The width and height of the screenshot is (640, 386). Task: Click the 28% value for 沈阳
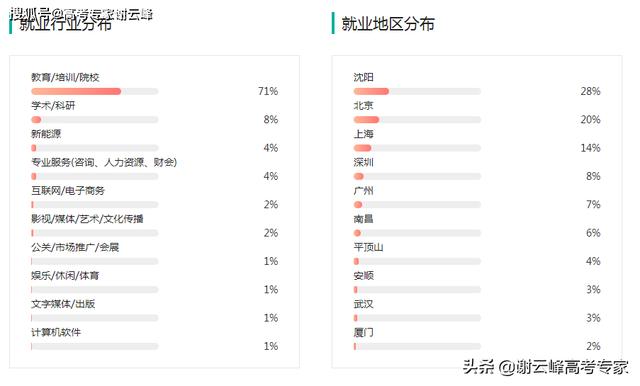590,91
